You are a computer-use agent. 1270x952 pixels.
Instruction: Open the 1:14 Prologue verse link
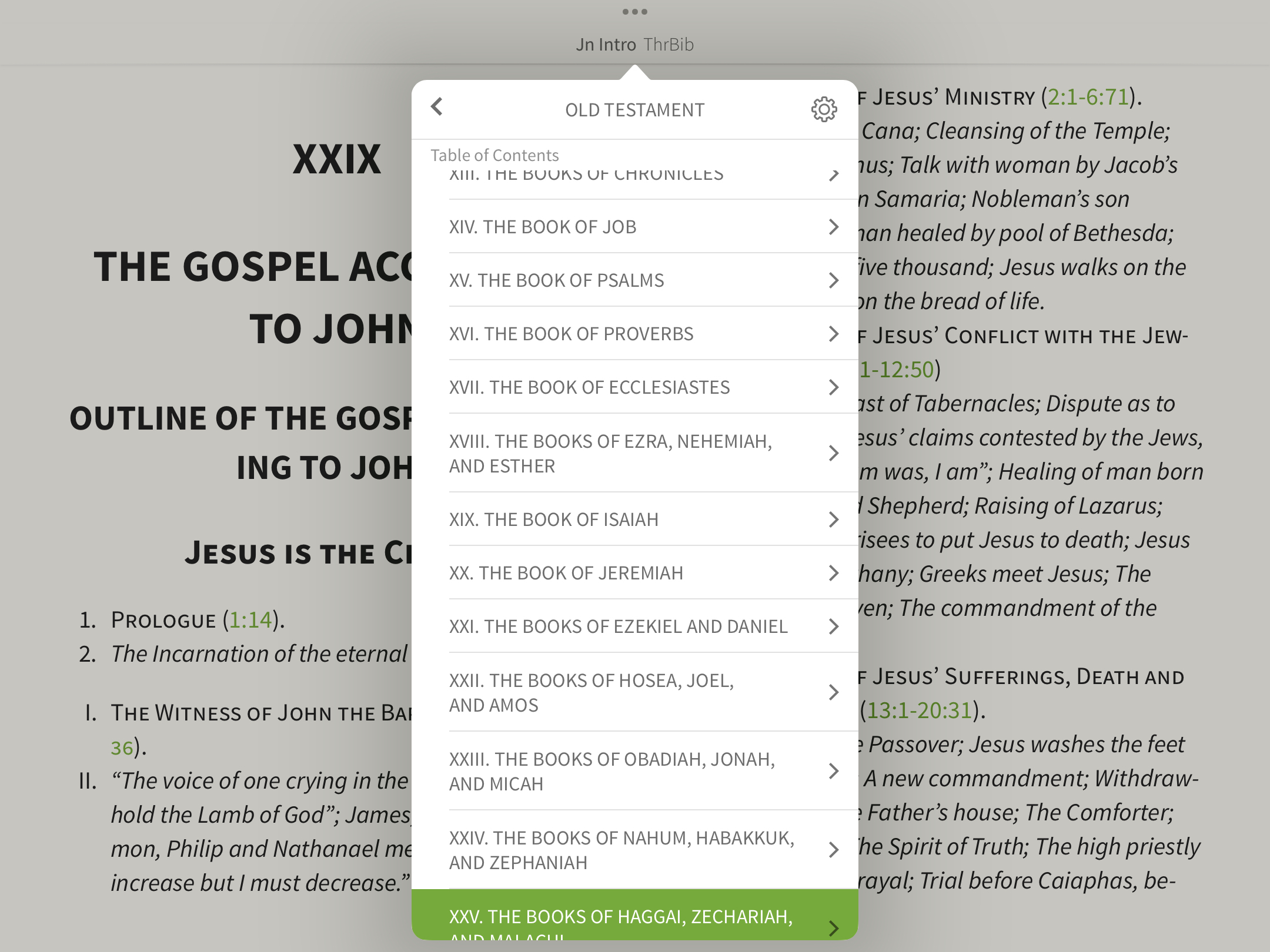click(250, 620)
